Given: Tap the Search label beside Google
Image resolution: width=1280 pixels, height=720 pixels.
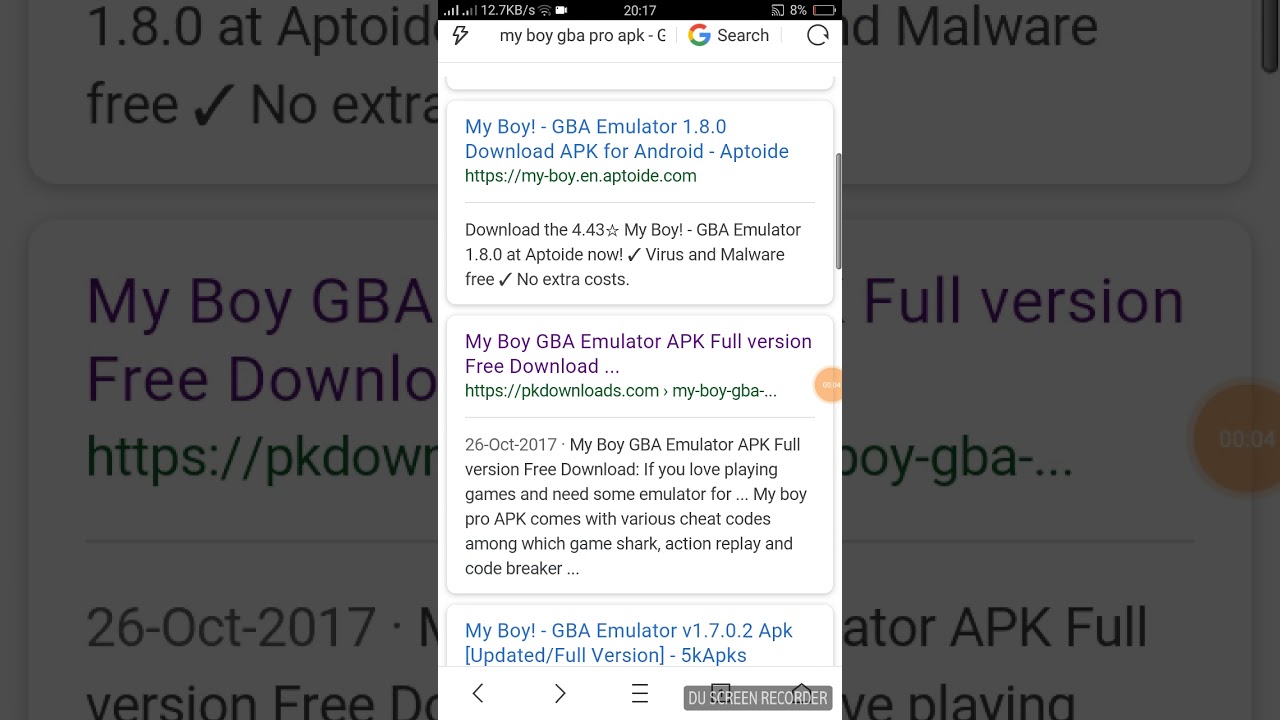Looking at the screenshot, I should (x=743, y=36).
